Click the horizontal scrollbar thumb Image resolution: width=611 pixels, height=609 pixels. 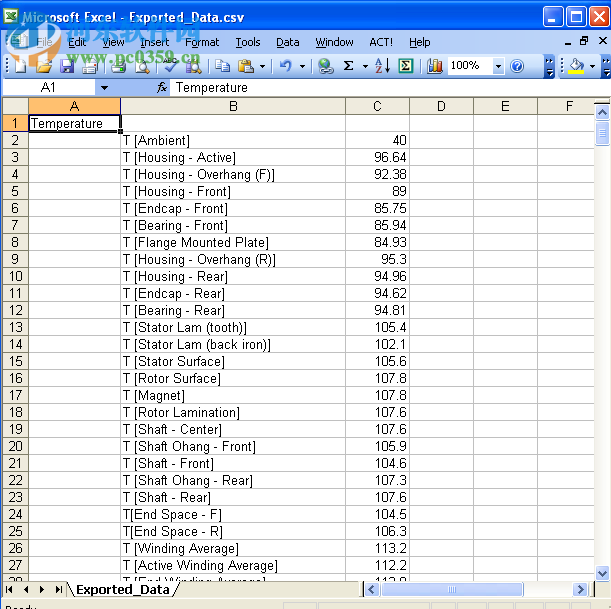click(x=452, y=590)
